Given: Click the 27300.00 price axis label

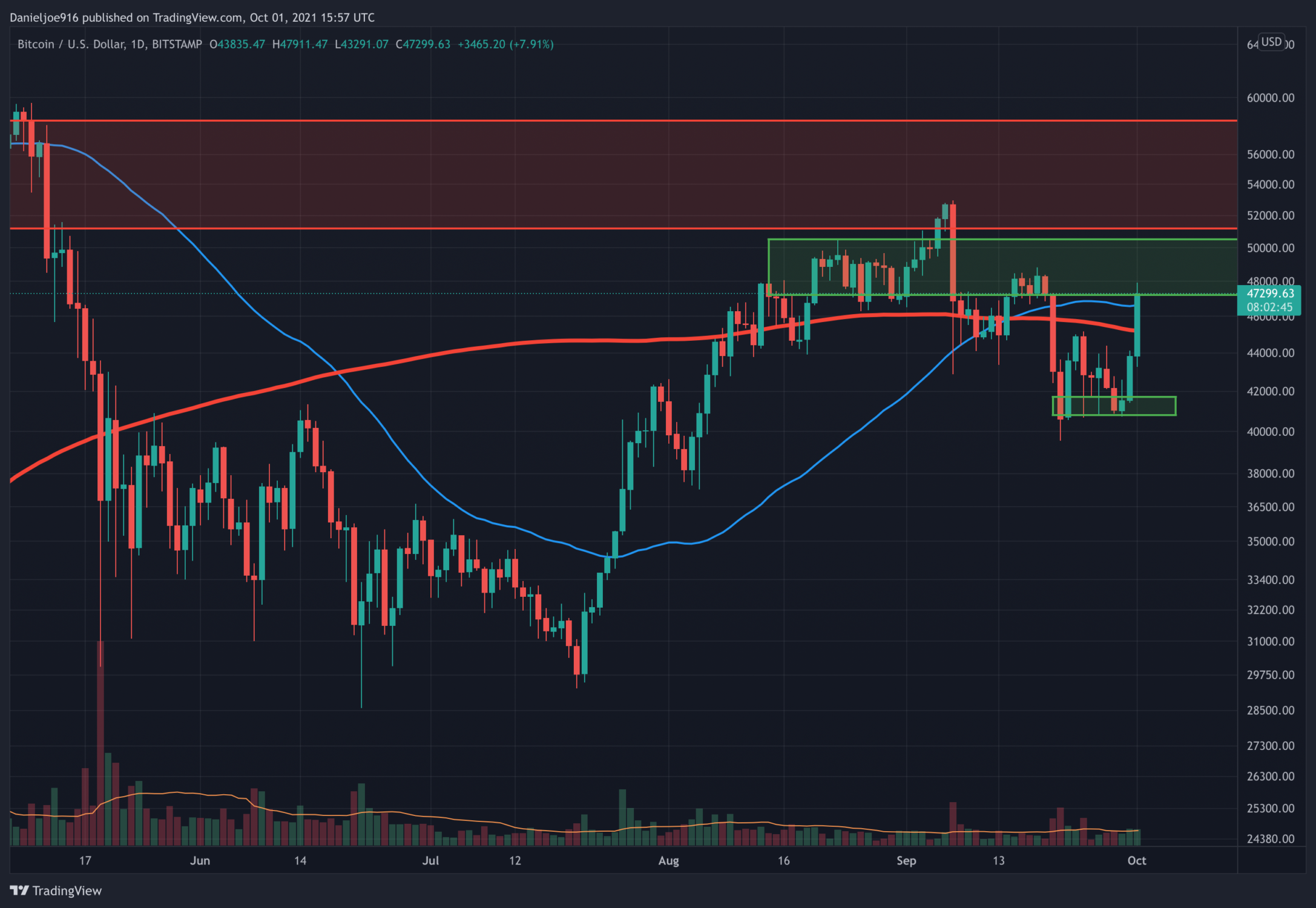Looking at the screenshot, I should click(x=1271, y=746).
